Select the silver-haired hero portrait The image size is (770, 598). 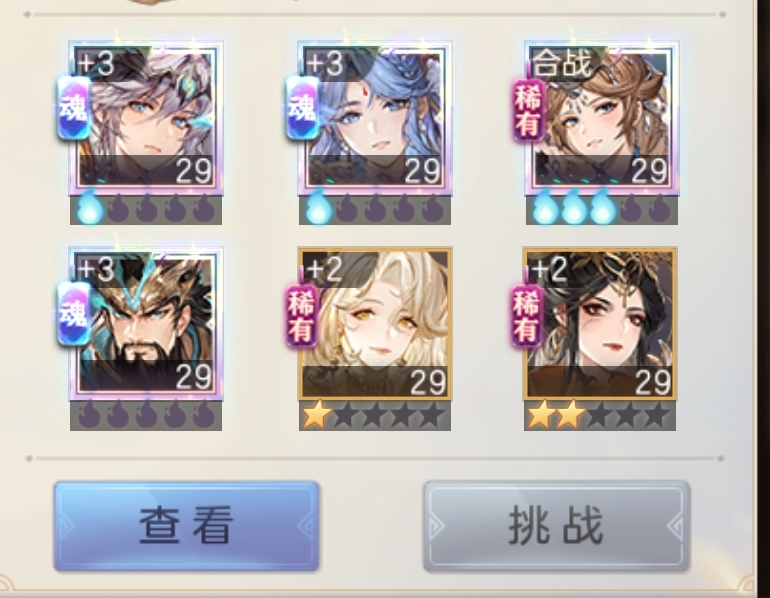pos(146,118)
